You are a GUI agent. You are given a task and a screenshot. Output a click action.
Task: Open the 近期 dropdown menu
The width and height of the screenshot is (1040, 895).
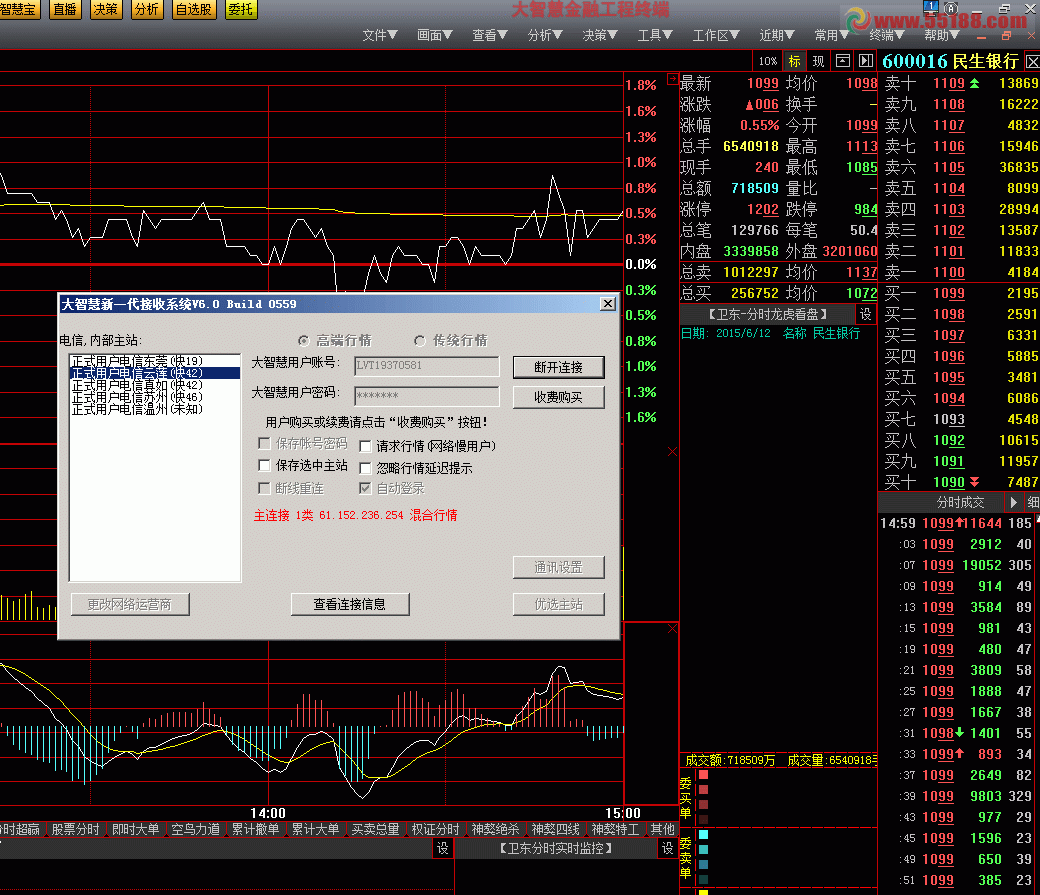777,35
